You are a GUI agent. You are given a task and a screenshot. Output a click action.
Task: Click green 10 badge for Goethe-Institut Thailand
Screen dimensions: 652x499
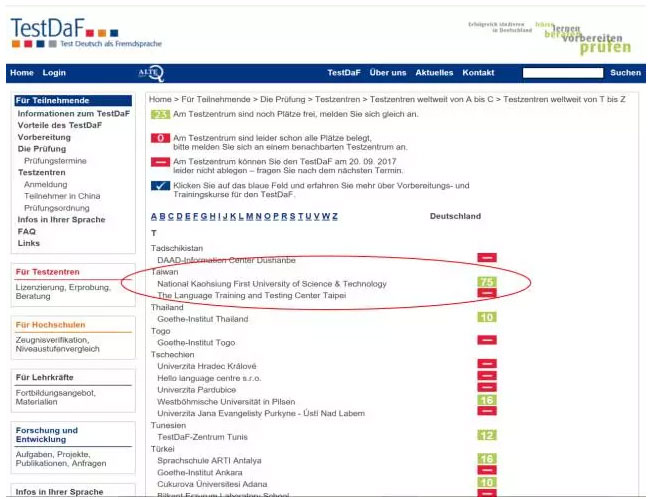[x=487, y=317]
